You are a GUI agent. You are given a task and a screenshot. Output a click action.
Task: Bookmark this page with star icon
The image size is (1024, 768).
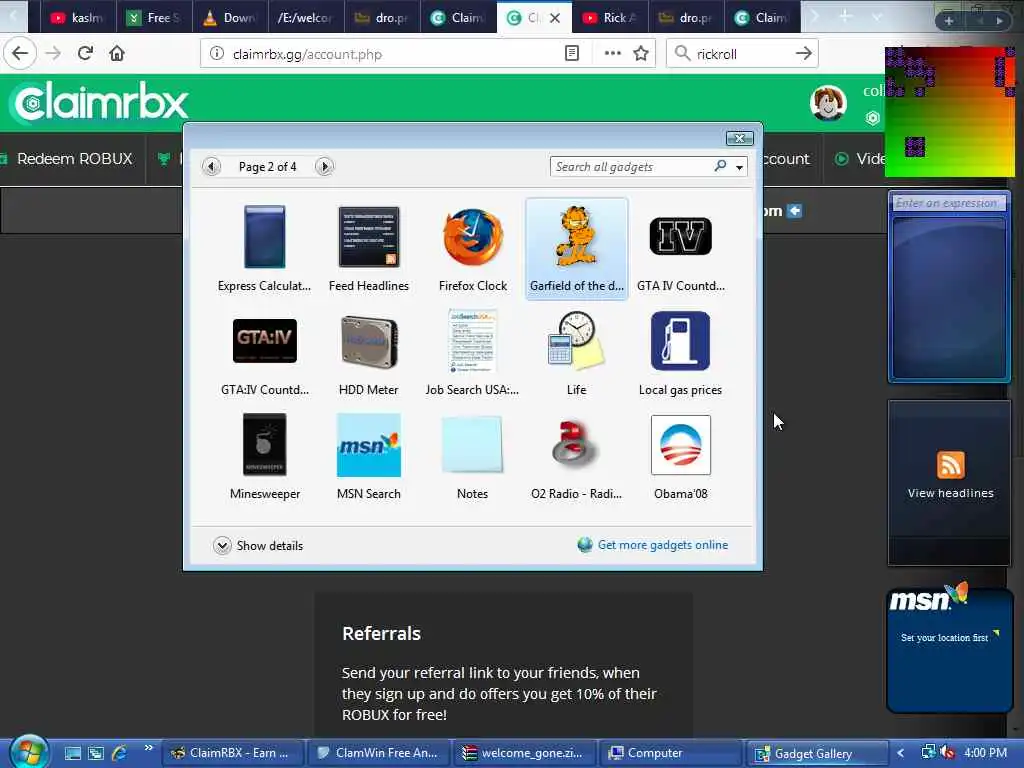tap(641, 54)
